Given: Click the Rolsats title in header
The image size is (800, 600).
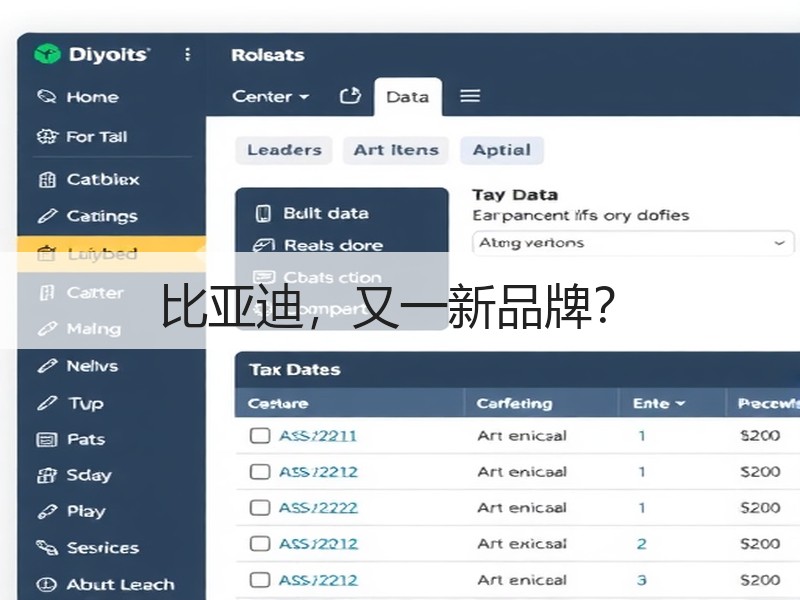Looking at the screenshot, I should pos(268,55).
